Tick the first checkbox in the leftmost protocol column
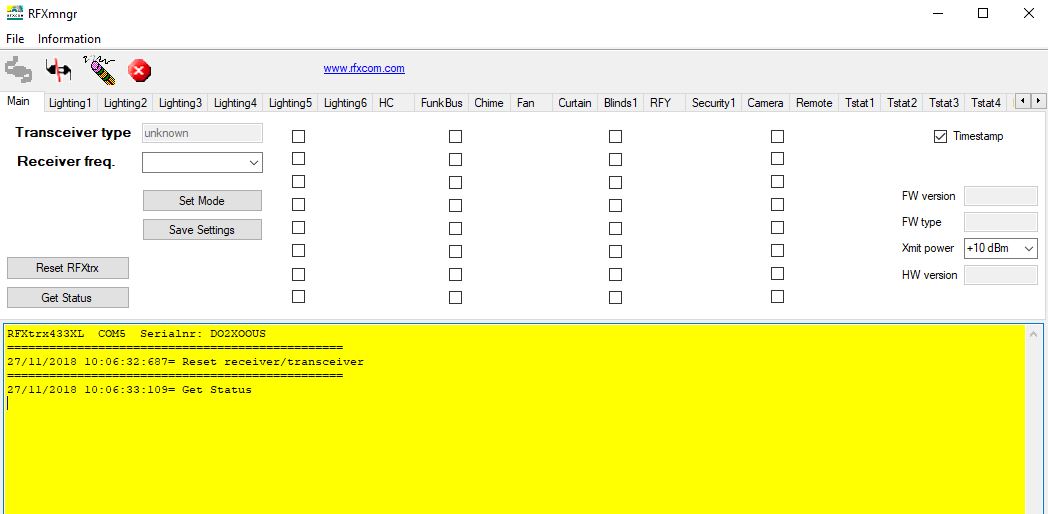Viewport: 1048px width, 514px height. click(298, 136)
